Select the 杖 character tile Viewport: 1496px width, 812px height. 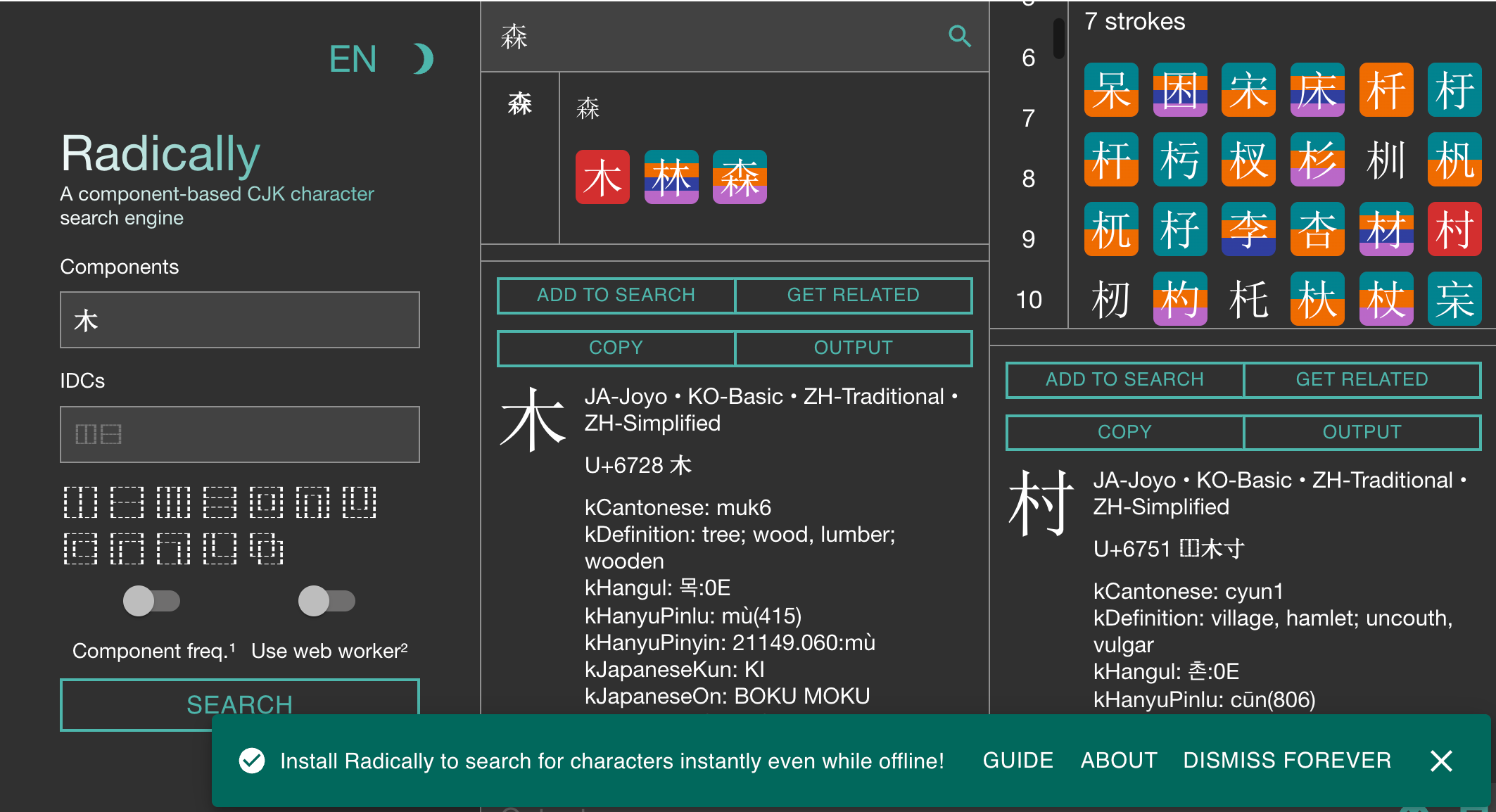1386,299
